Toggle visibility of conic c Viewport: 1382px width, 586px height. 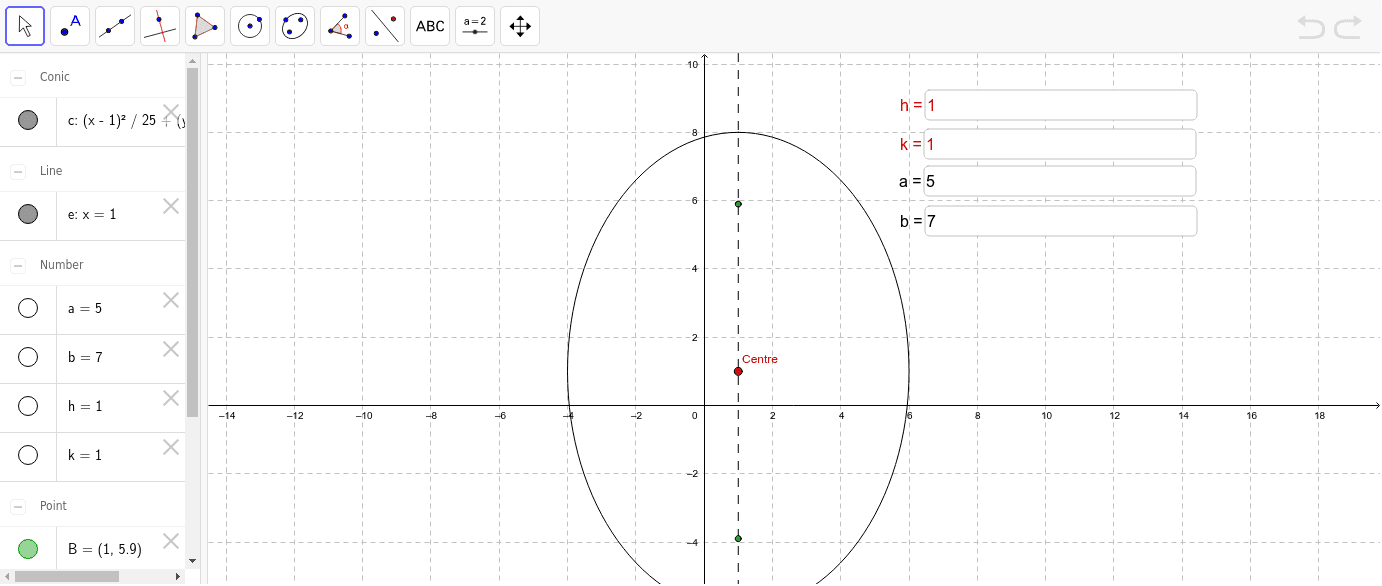tap(28, 121)
